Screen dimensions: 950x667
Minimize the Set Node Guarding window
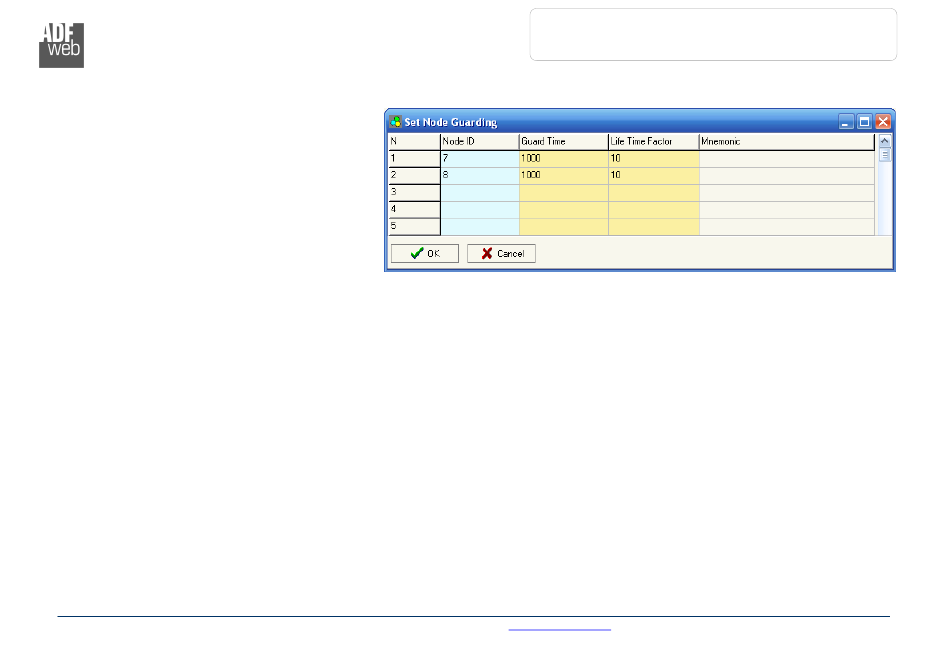pos(846,122)
